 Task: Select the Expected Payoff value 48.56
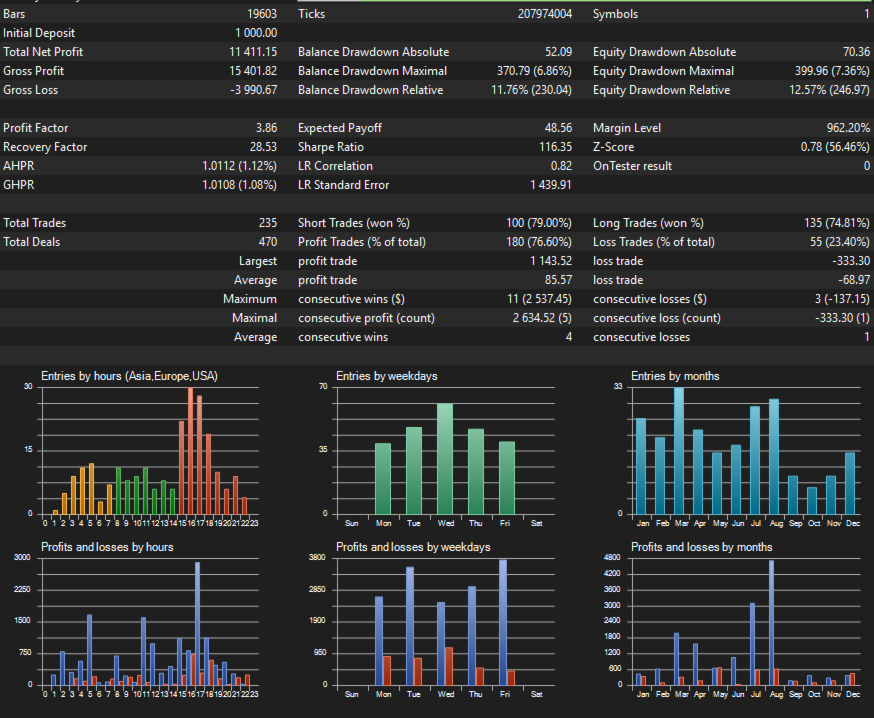click(559, 128)
